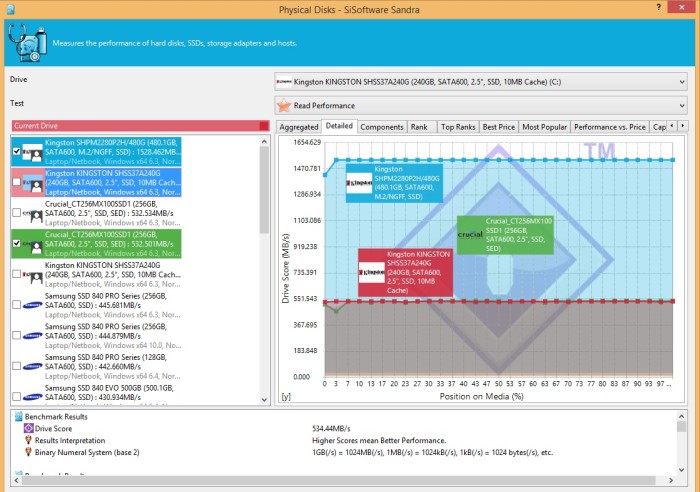Click Kingston logo in red chart legend
This screenshot has width=700, height=492.
372,272
